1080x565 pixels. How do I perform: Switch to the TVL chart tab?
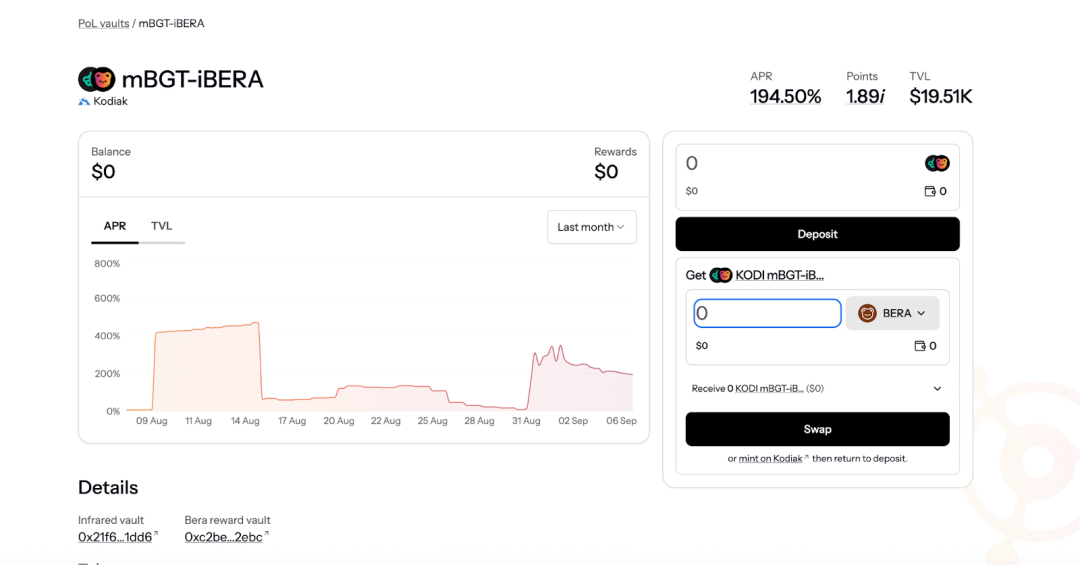pyautogui.click(x=161, y=226)
